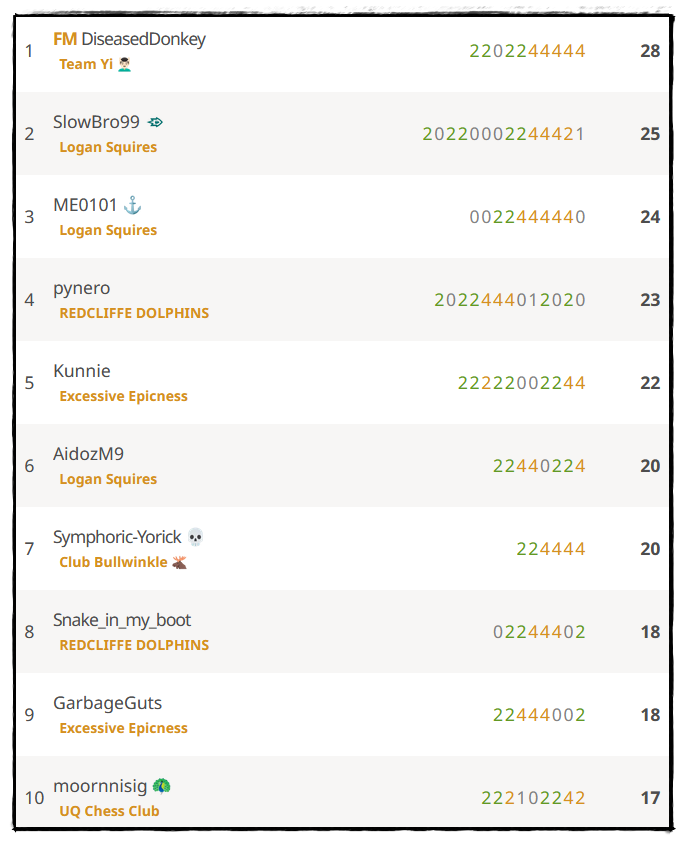Select the AidozM9 player name
The image size is (686, 843).
(x=88, y=454)
